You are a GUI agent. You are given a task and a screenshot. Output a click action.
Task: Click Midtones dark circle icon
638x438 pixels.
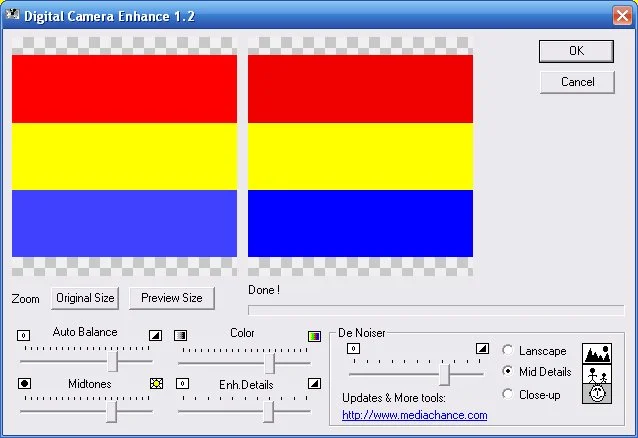point(24,383)
